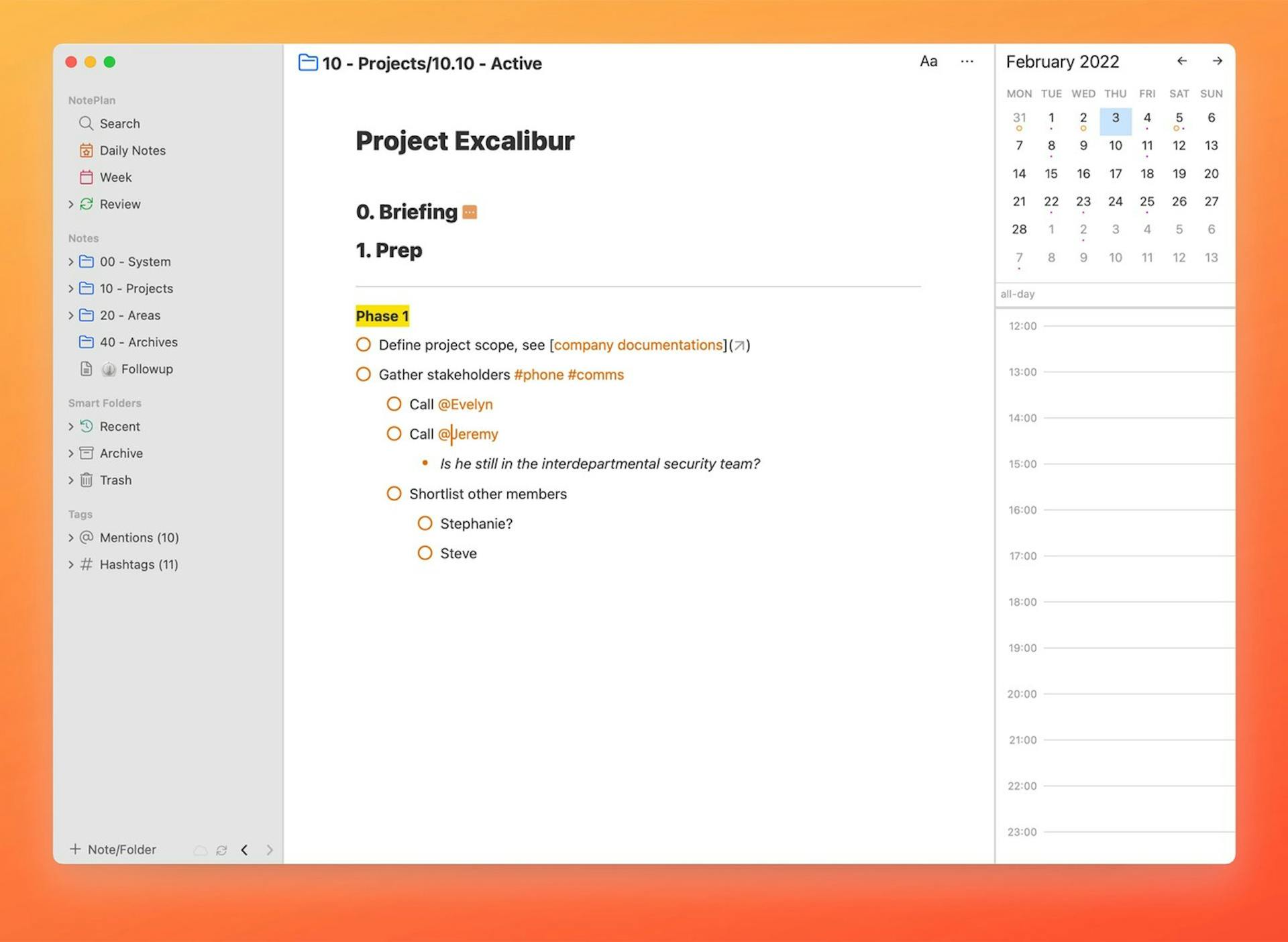Open Daily Notes
The height and width of the screenshot is (942, 1288).
pyautogui.click(x=132, y=150)
